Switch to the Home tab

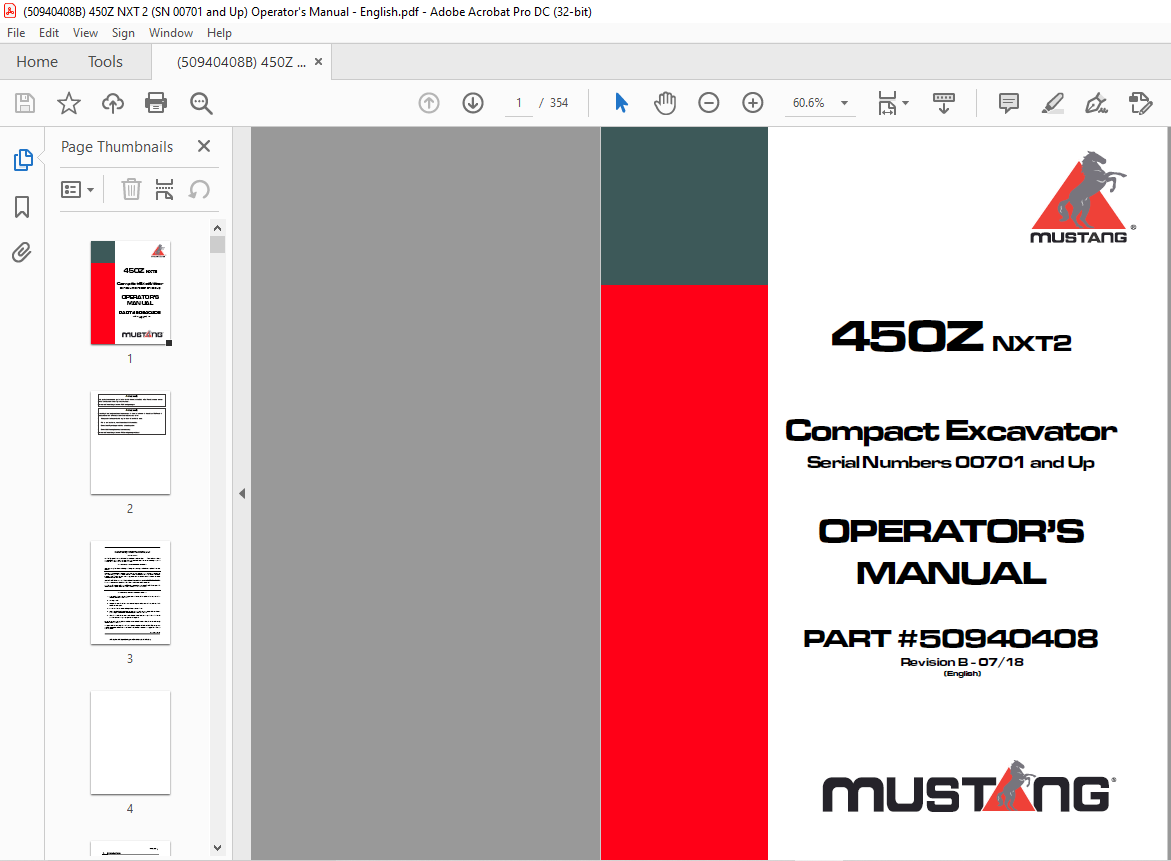37,62
